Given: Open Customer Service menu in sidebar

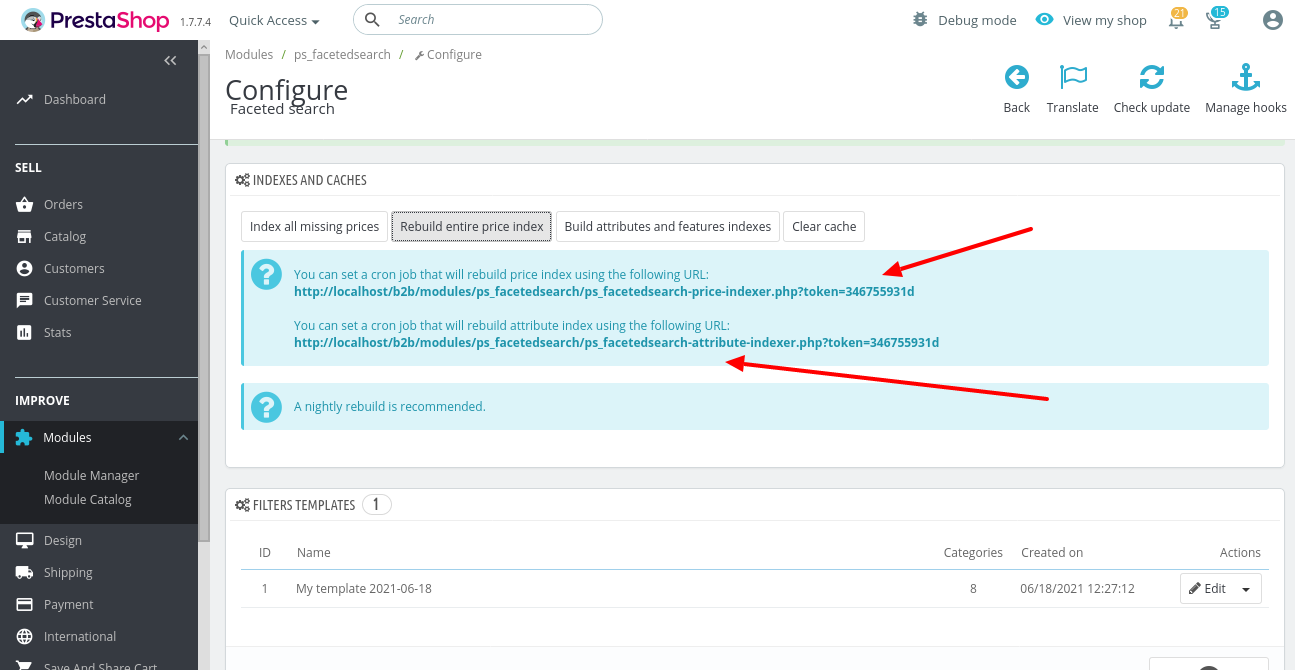Looking at the screenshot, I should pos(92,300).
